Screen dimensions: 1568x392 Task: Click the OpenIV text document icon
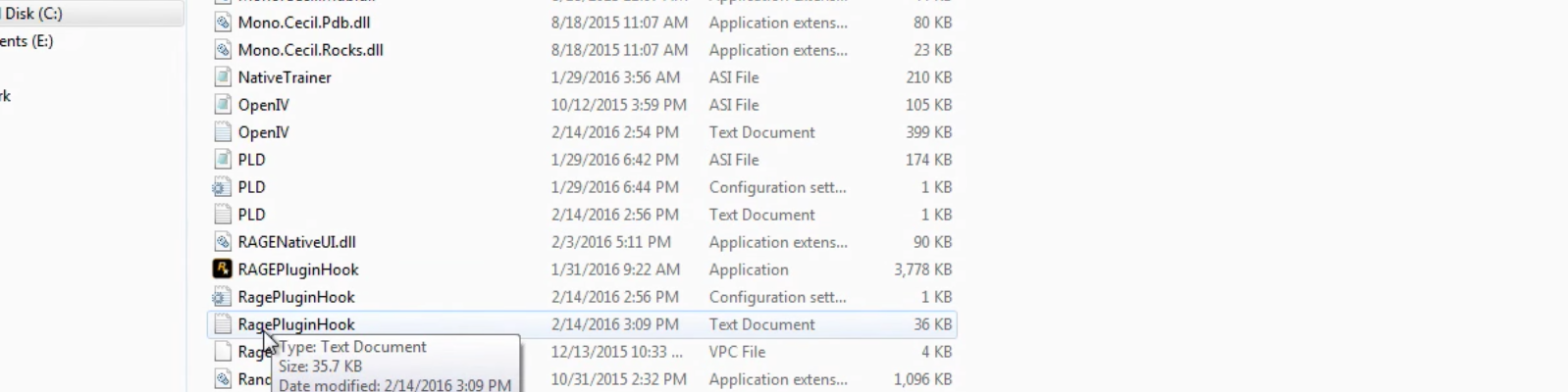223,132
